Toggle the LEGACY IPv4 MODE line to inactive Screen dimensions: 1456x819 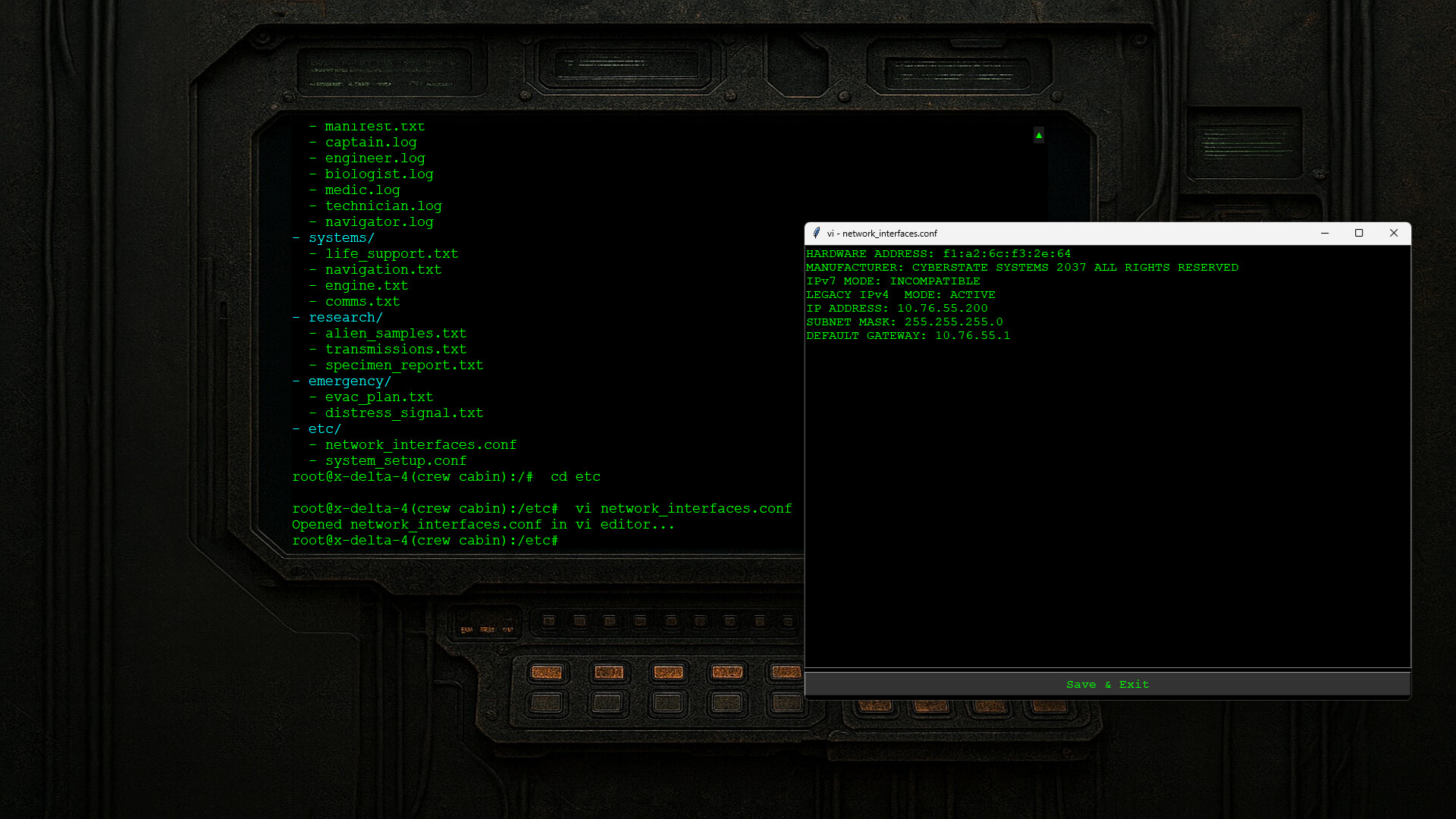(x=901, y=294)
